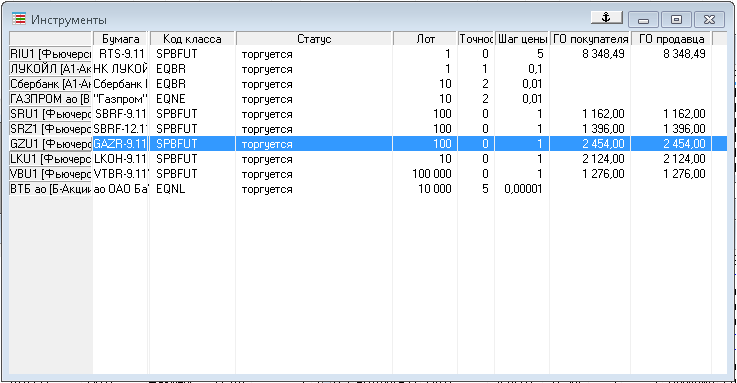Click the LKOH-9.11 cell
This screenshot has width=737, height=383.
coord(121,159)
